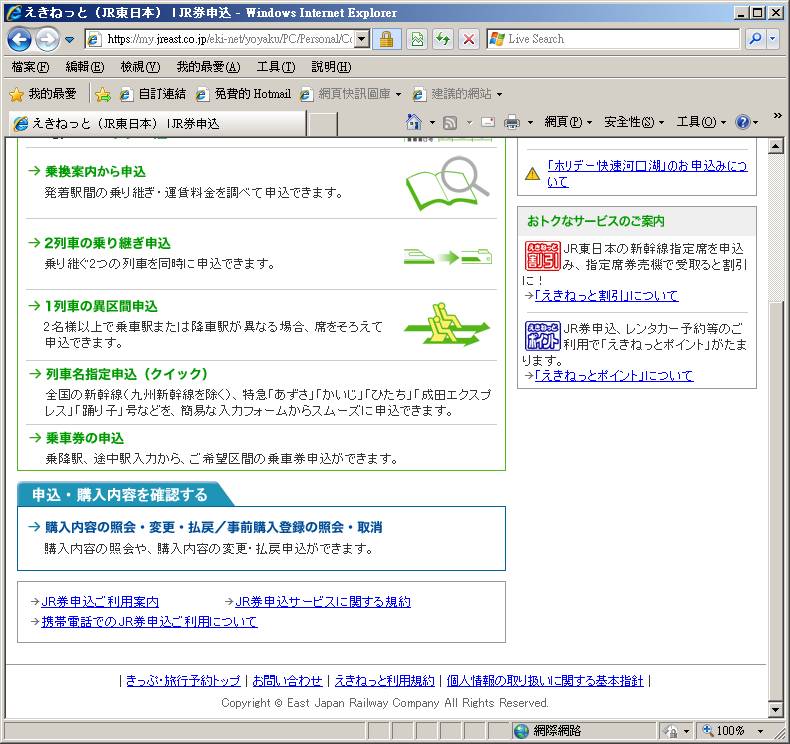The image size is (790, 744).
Task: Open 携帯電話でのJR券申込ご利用について link
Action: click(x=149, y=622)
